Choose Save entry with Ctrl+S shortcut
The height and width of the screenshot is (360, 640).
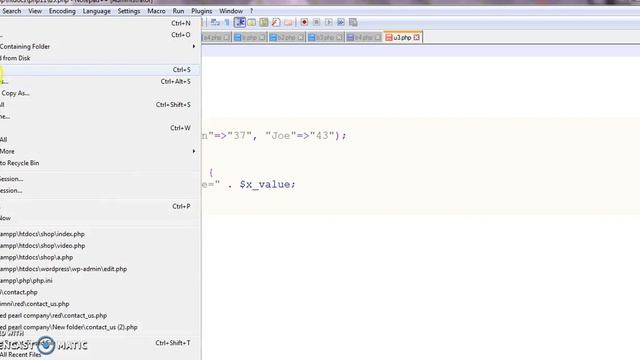tap(99, 70)
